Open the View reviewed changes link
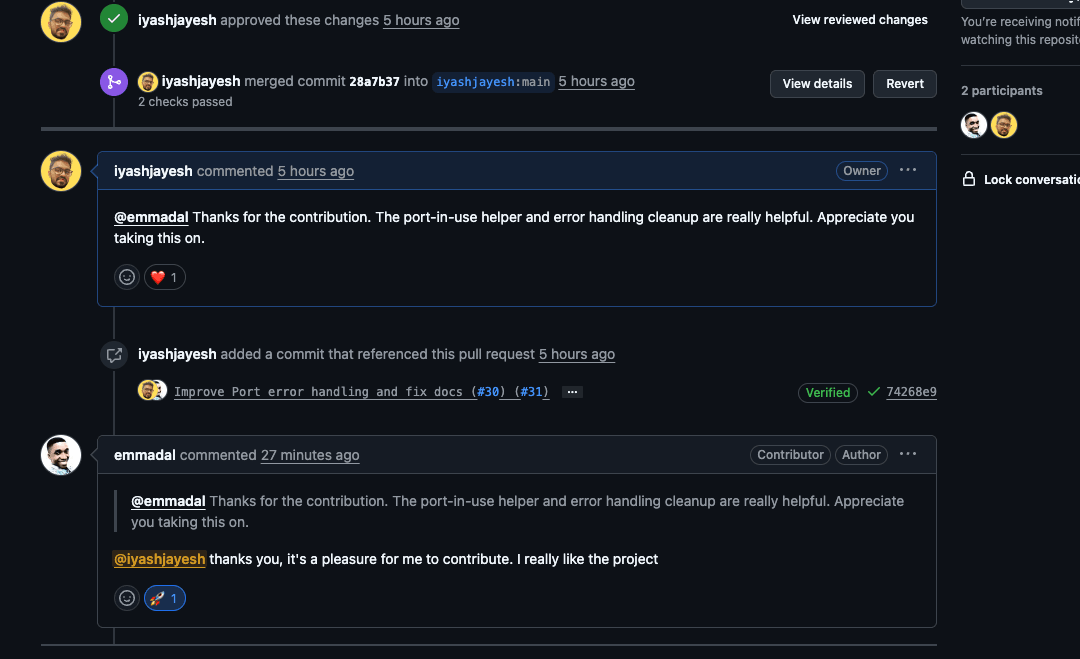This screenshot has width=1080, height=659. point(860,20)
